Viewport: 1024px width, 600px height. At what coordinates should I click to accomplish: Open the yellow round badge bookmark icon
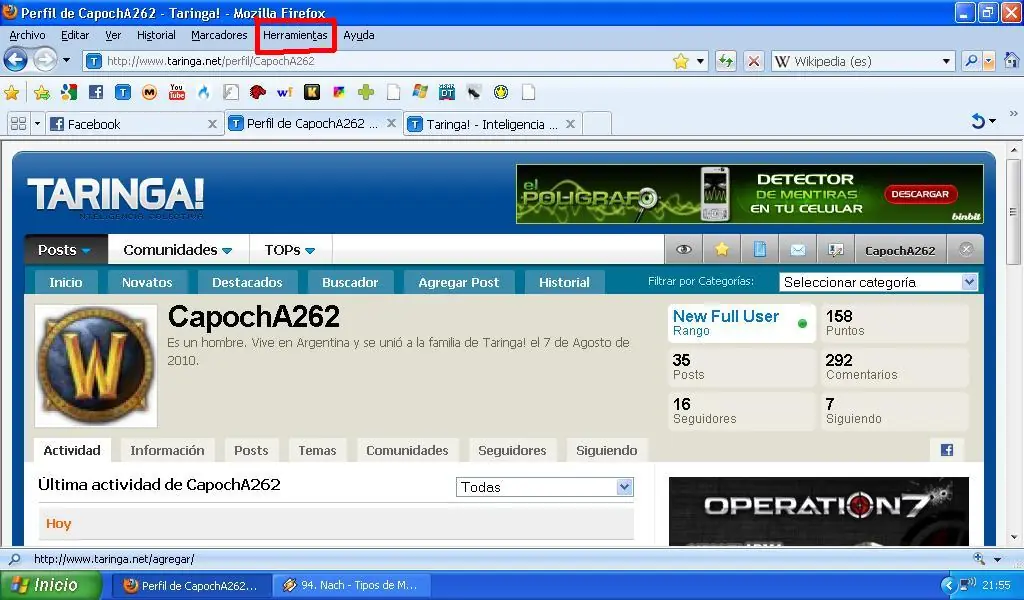coord(501,92)
